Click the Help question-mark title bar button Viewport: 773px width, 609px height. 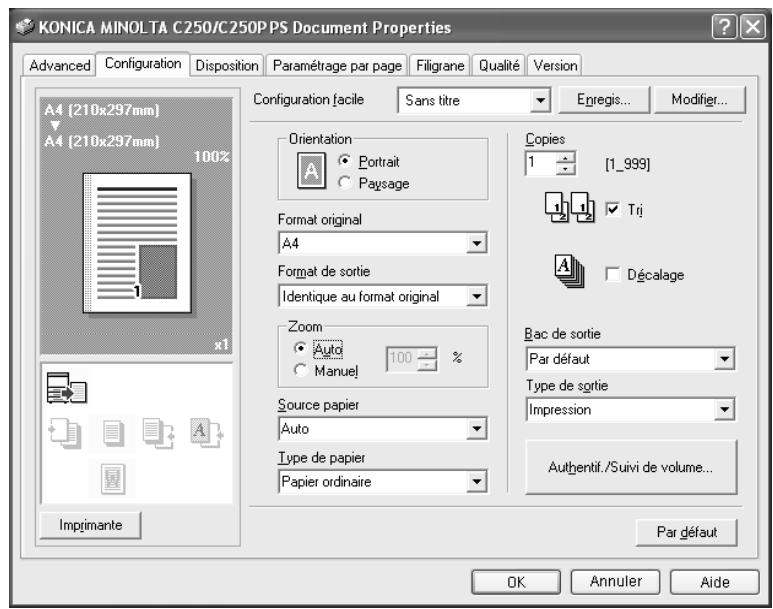[724, 27]
